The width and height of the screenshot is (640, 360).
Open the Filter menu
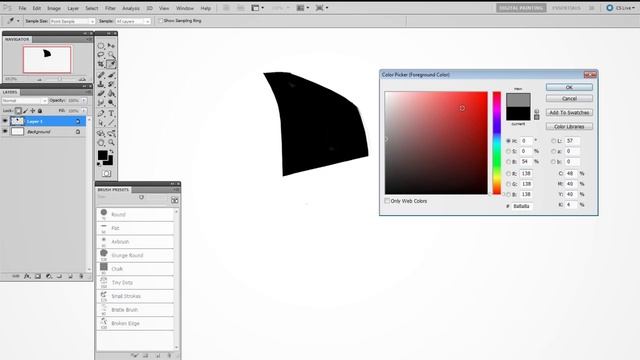tap(110, 8)
